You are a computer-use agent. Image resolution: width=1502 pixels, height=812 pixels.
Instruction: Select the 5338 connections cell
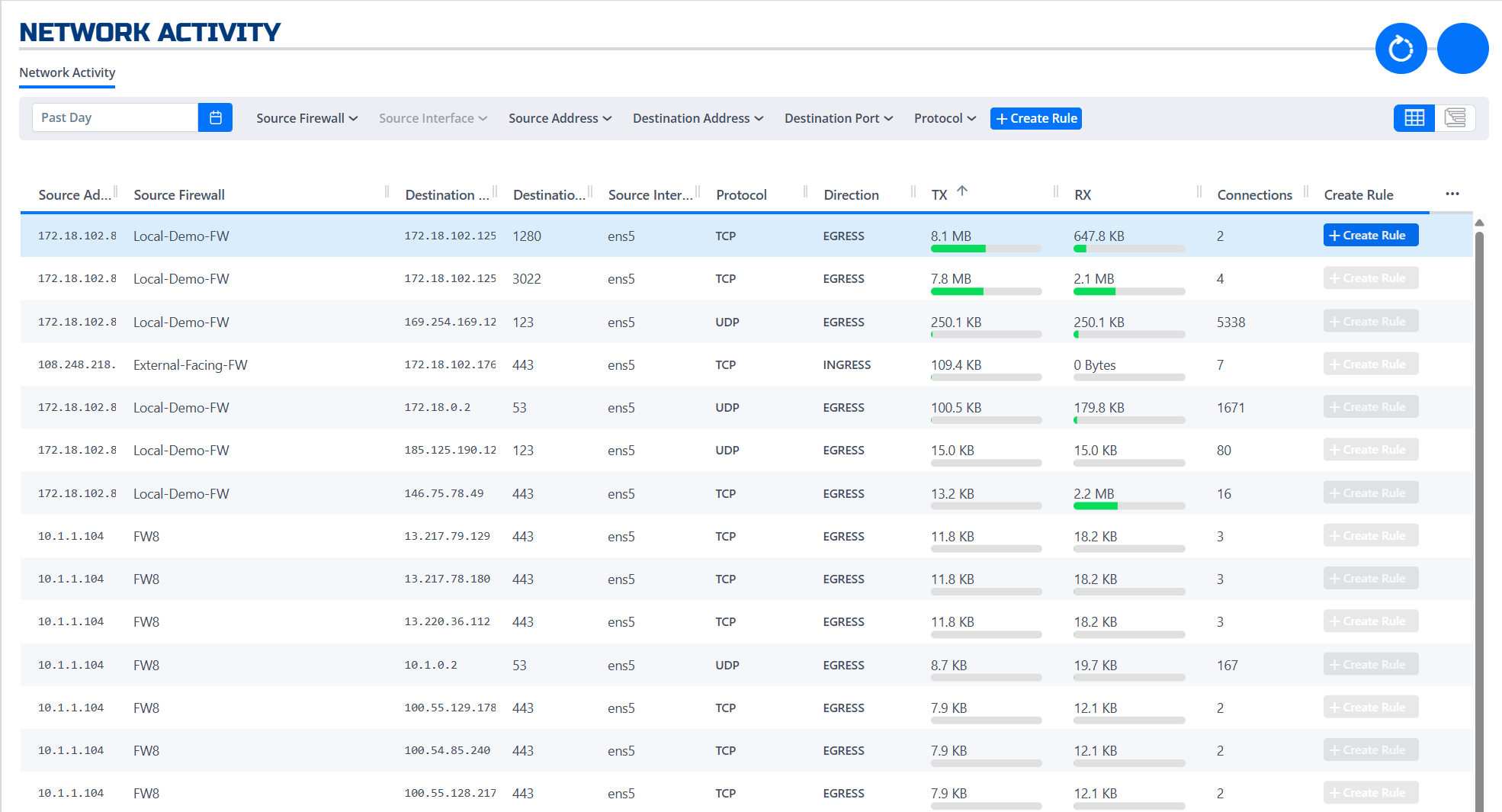(1231, 322)
